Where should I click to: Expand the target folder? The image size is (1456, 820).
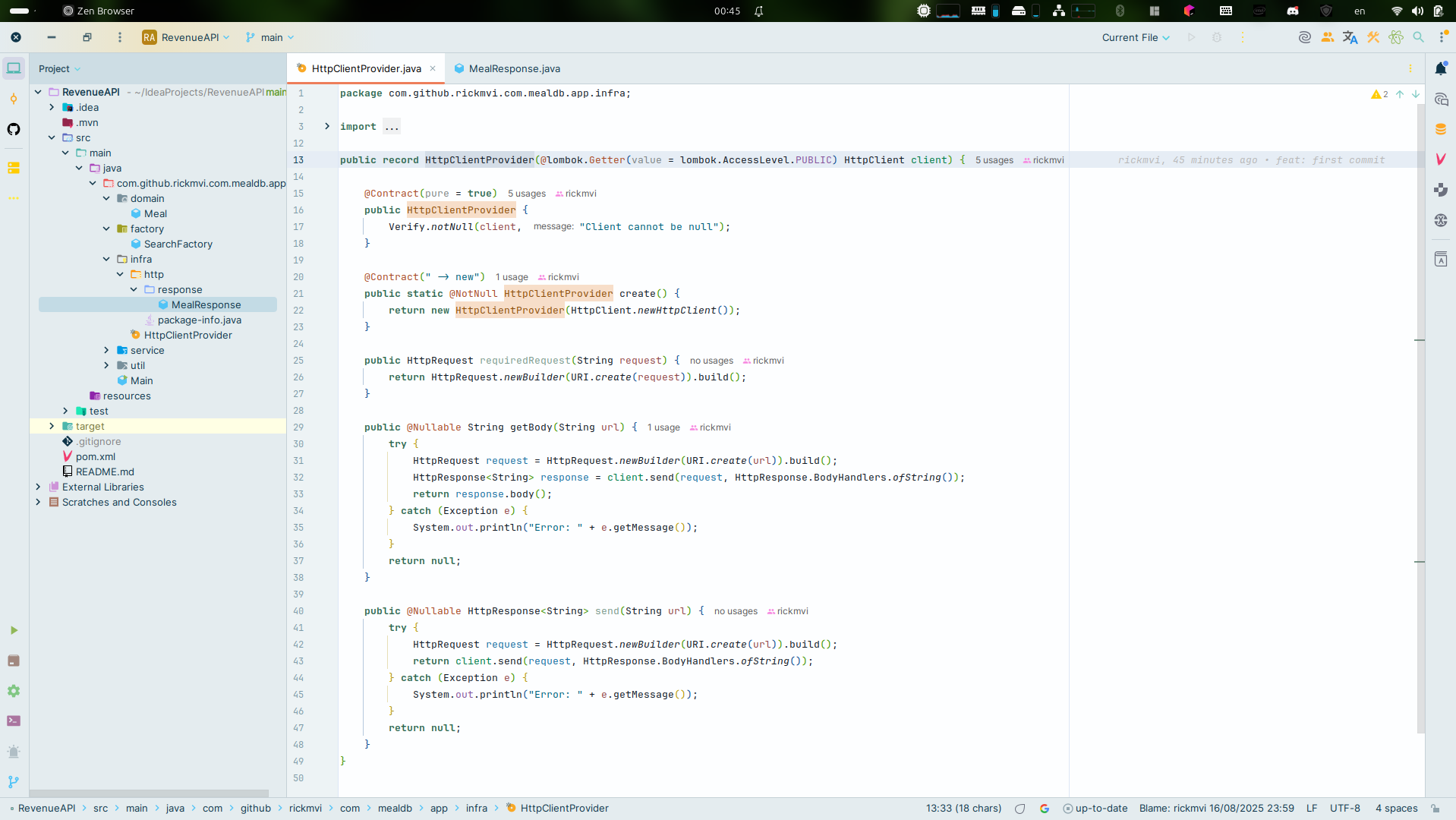click(52, 426)
